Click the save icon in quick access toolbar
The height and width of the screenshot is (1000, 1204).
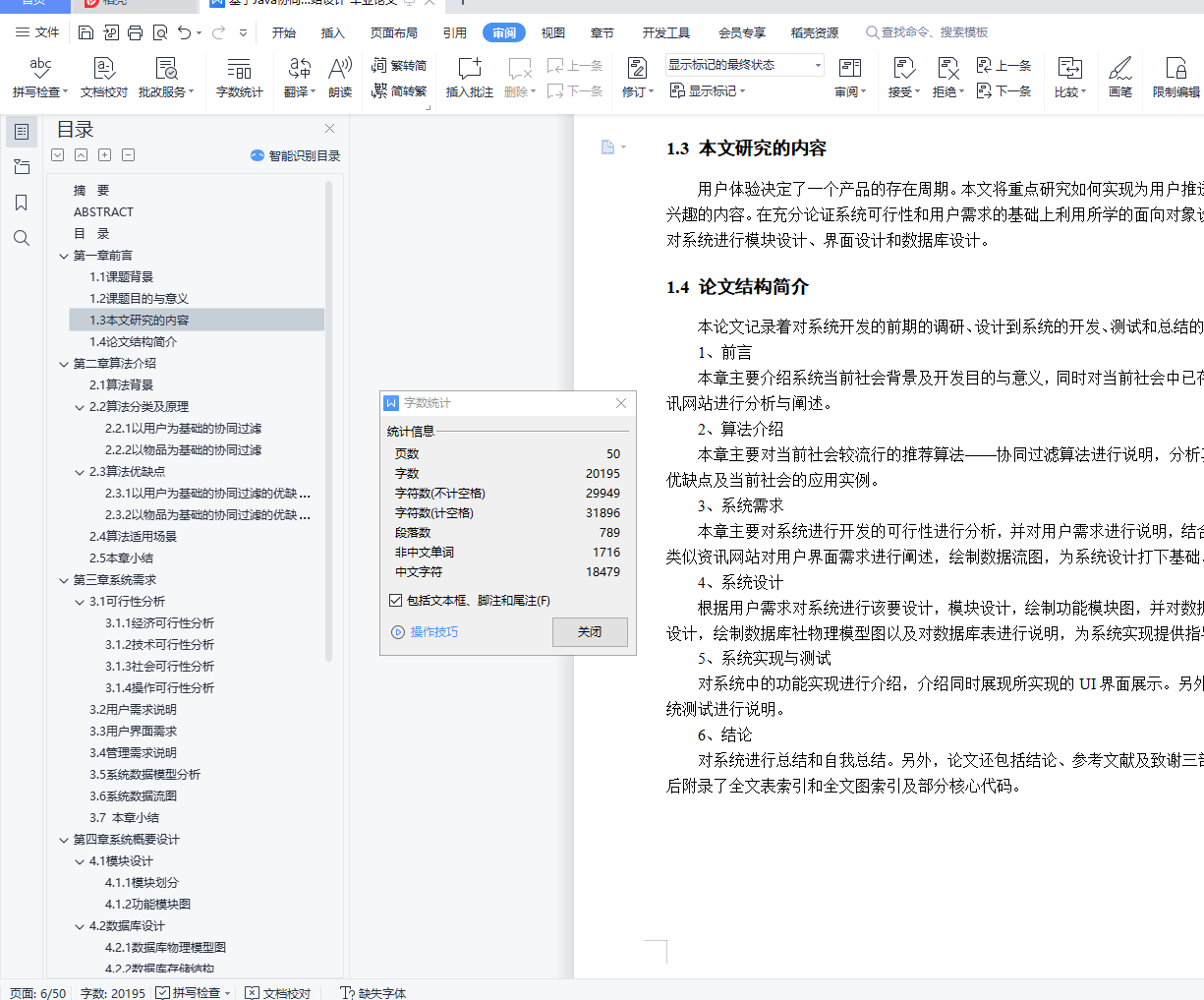point(86,32)
